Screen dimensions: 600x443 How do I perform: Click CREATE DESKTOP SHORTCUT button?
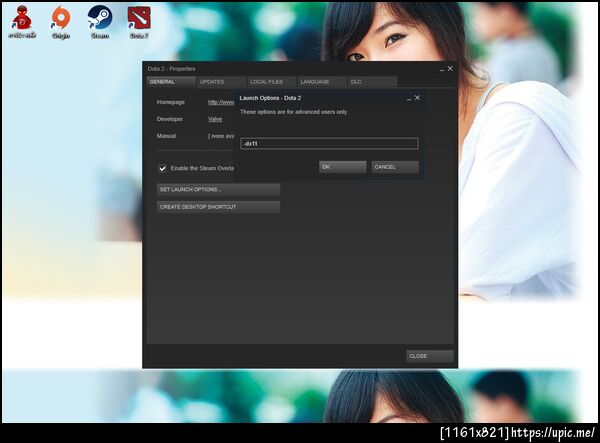[218, 207]
